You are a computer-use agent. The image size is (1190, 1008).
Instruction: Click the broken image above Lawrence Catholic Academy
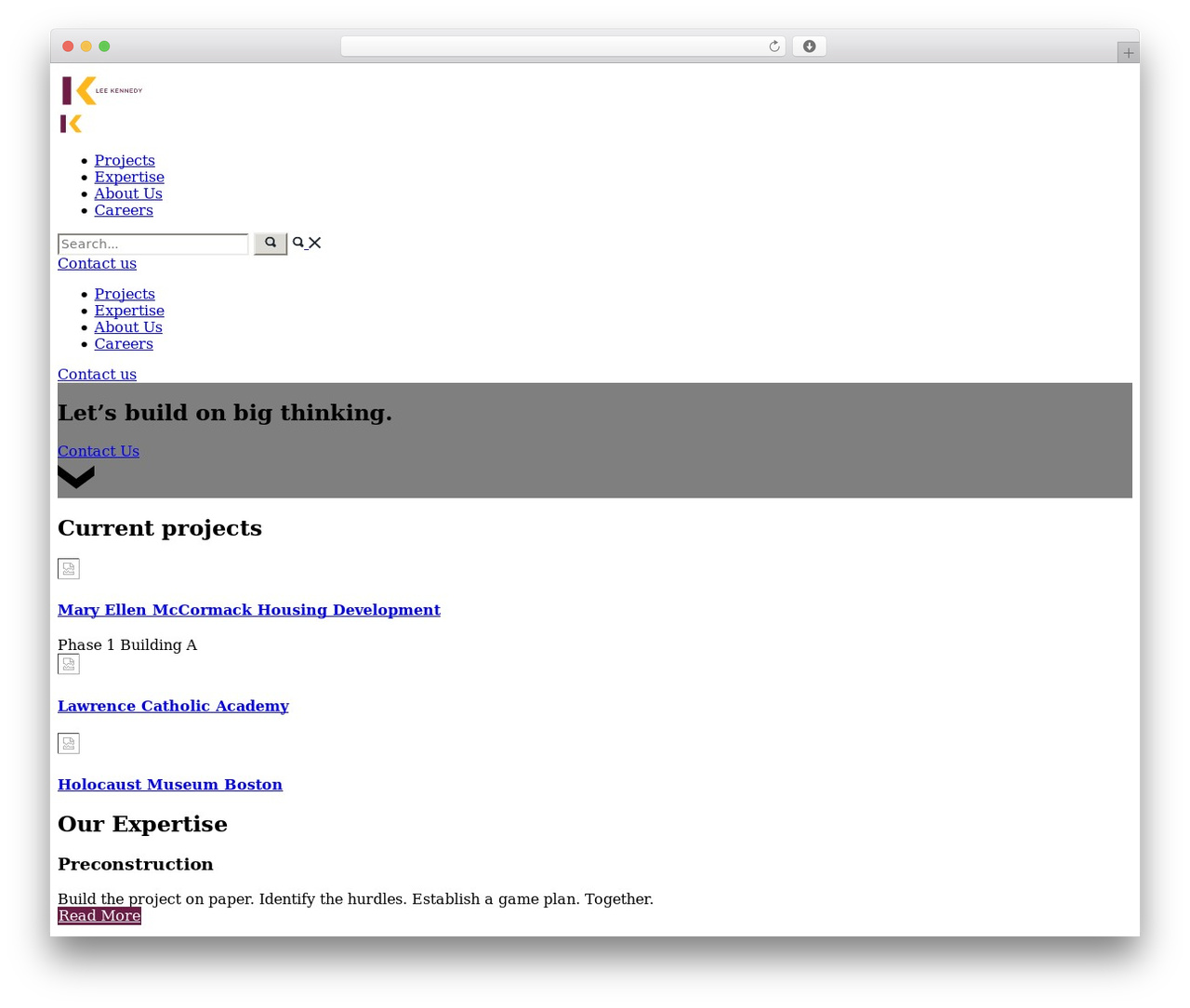tap(69, 664)
